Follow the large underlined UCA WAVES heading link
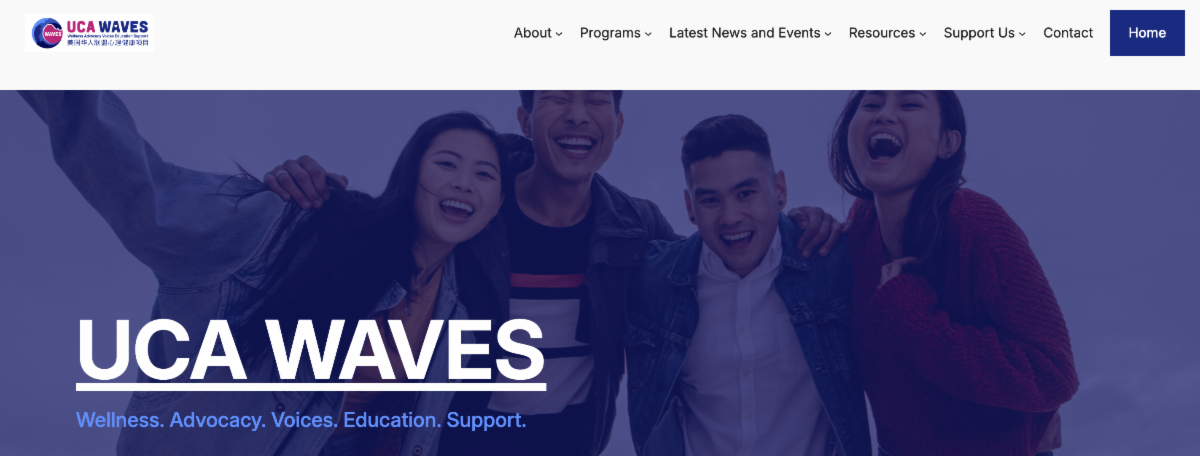 [311, 351]
